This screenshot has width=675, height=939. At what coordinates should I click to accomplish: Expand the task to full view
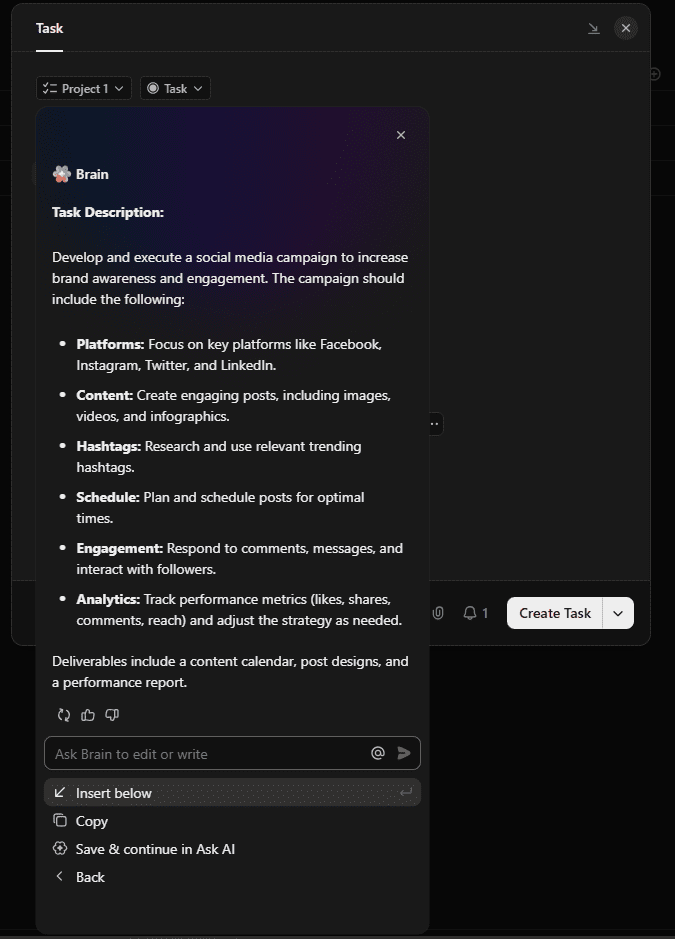(x=593, y=28)
